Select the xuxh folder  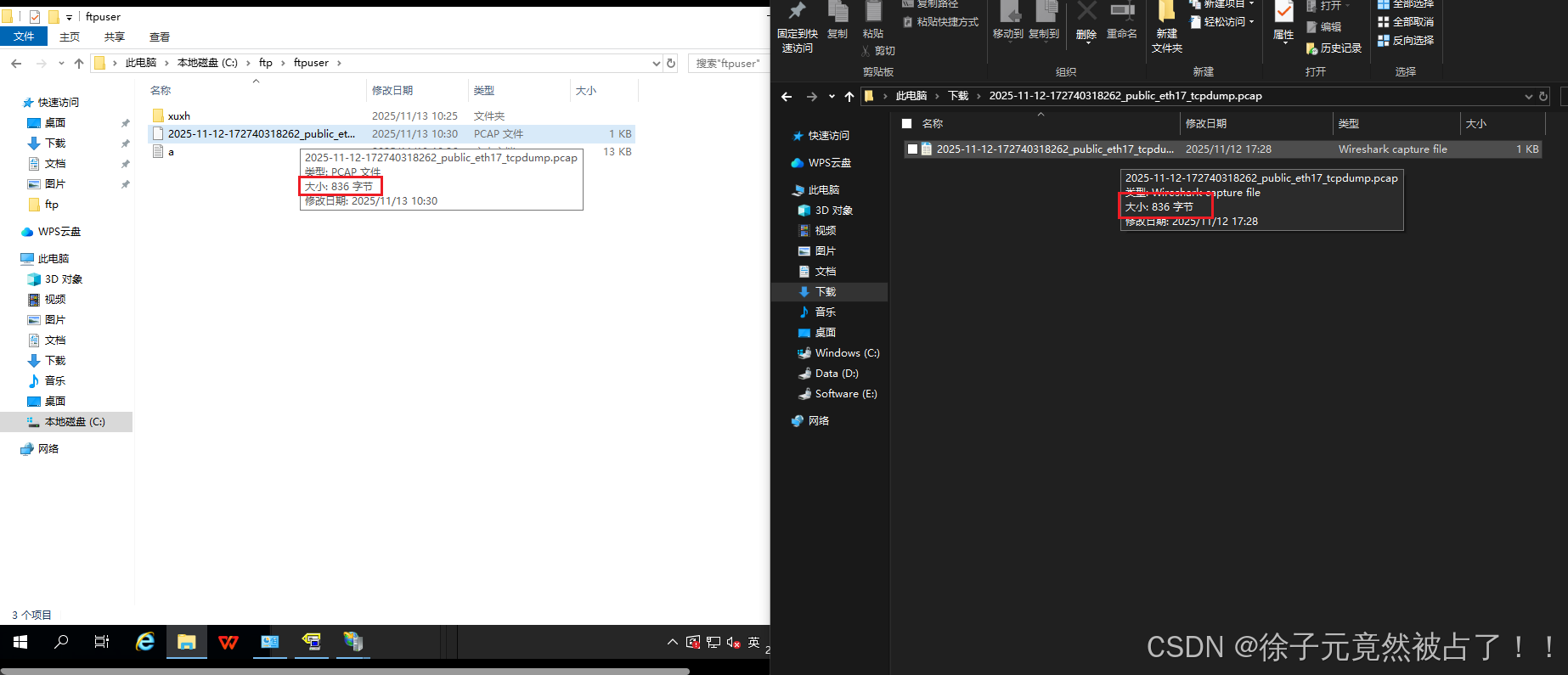coord(179,115)
